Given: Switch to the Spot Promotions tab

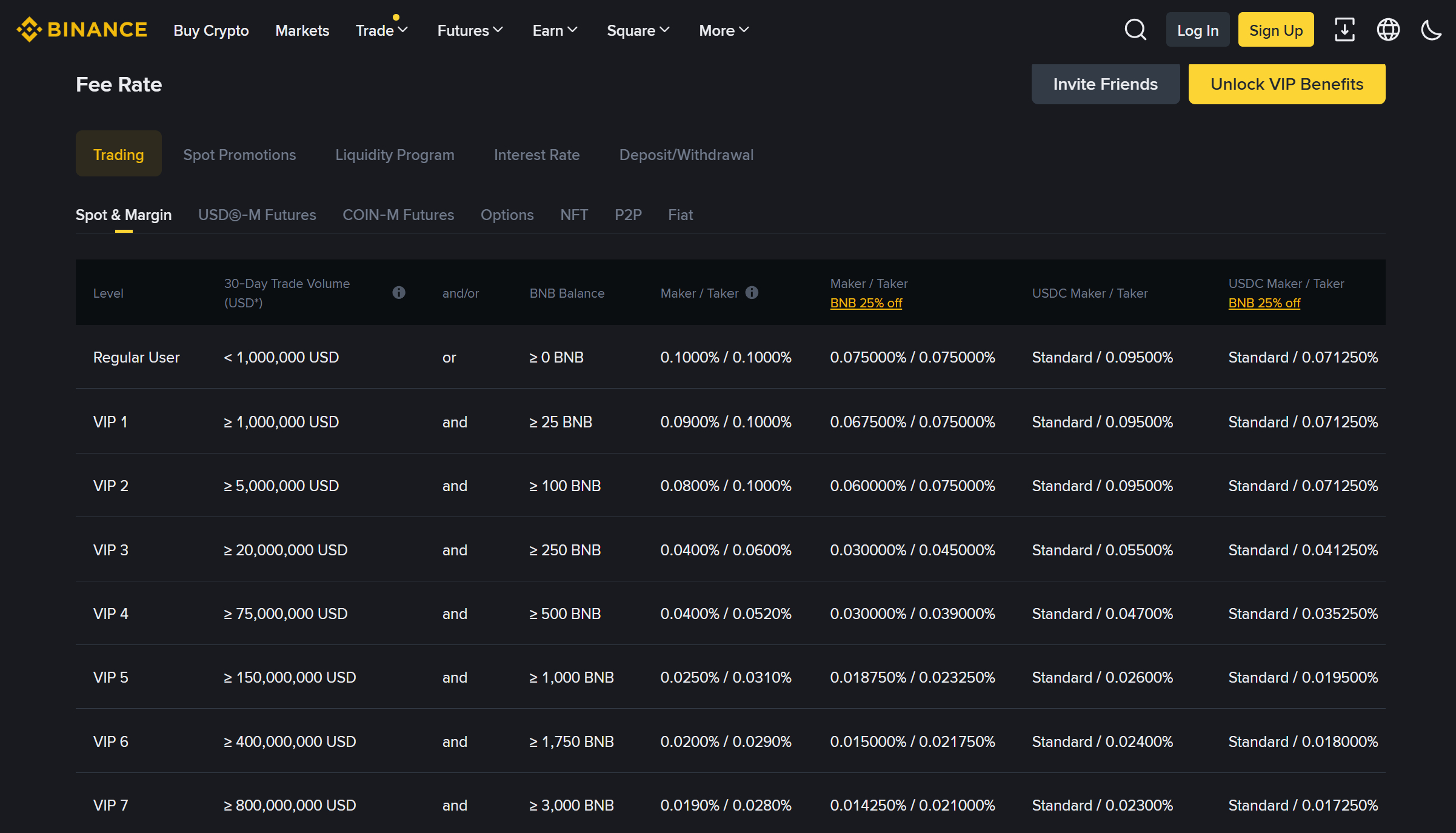Looking at the screenshot, I should click(x=239, y=155).
